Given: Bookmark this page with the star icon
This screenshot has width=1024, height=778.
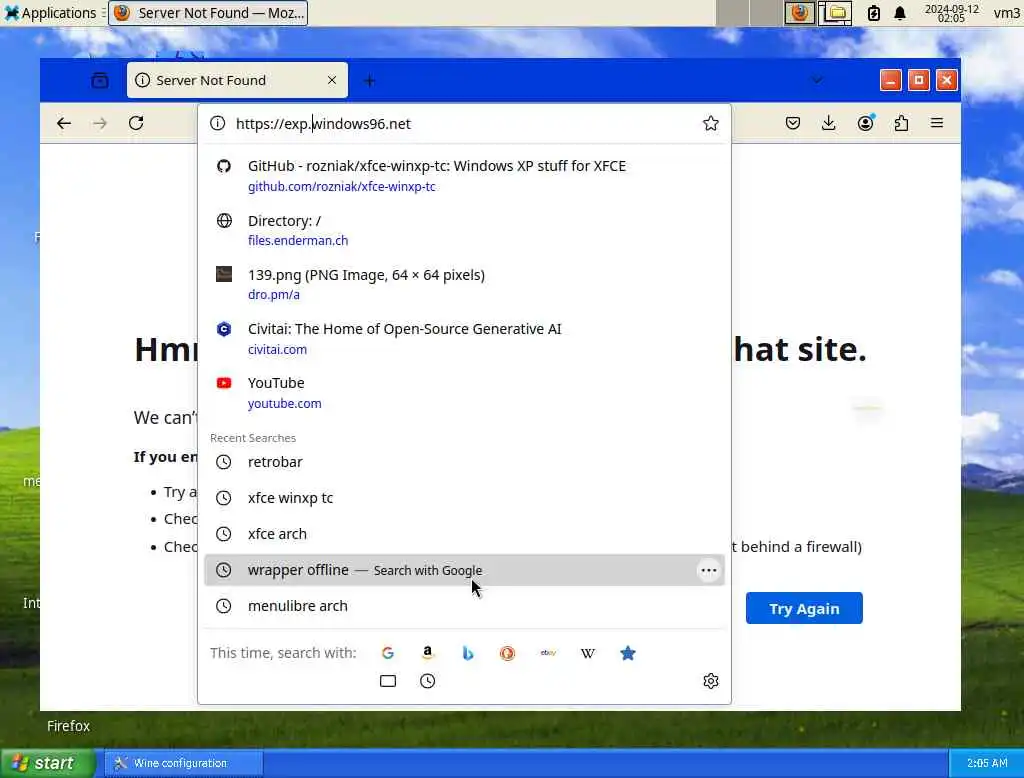Looking at the screenshot, I should coord(711,123).
